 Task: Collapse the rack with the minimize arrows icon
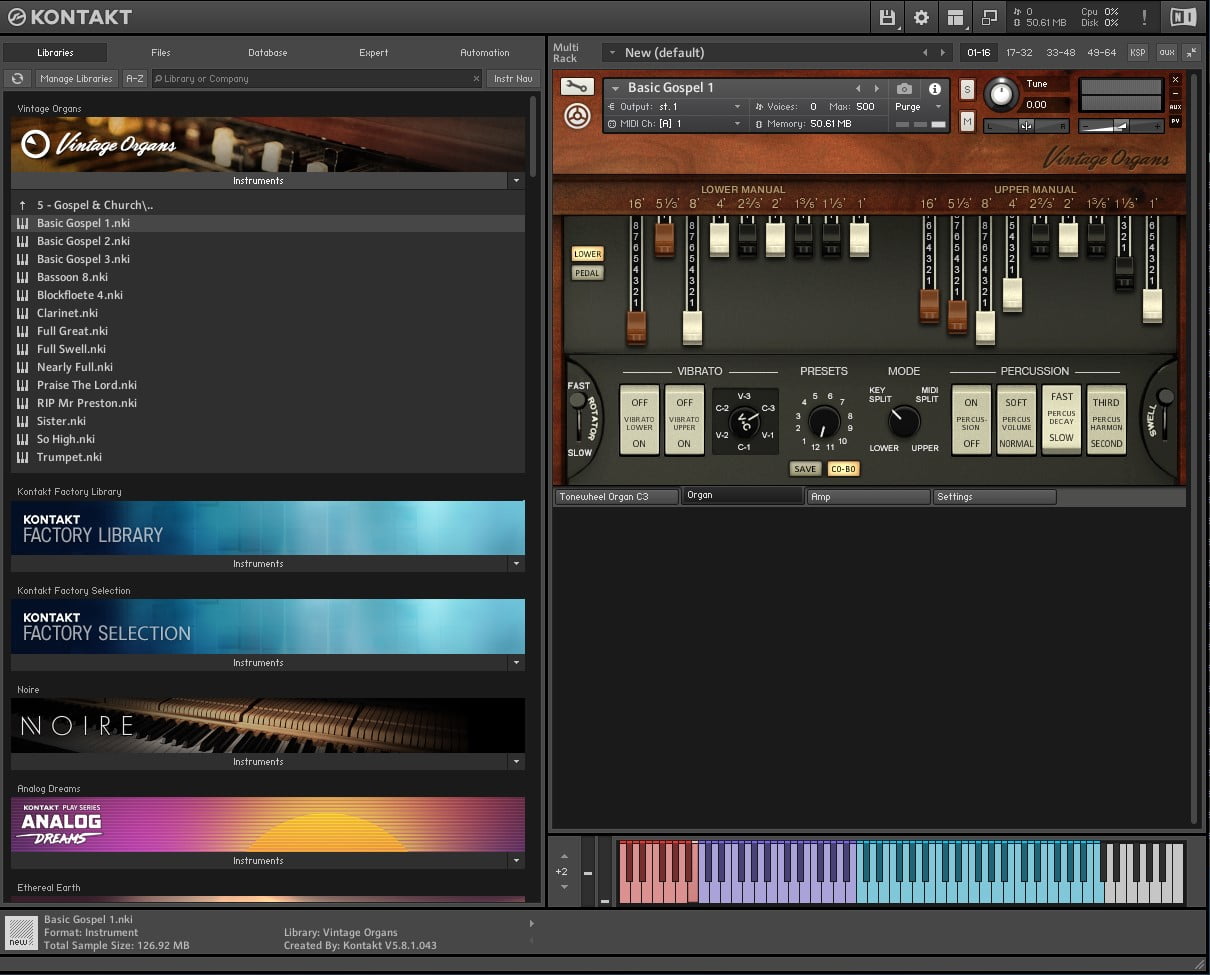[1191, 52]
